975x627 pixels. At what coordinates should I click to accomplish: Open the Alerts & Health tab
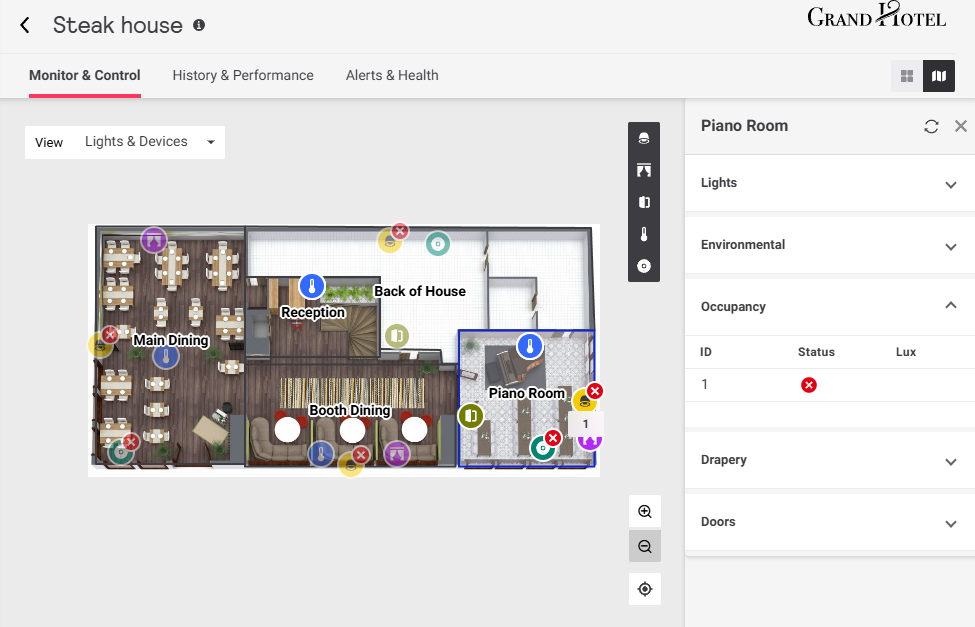[x=392, y=75]
